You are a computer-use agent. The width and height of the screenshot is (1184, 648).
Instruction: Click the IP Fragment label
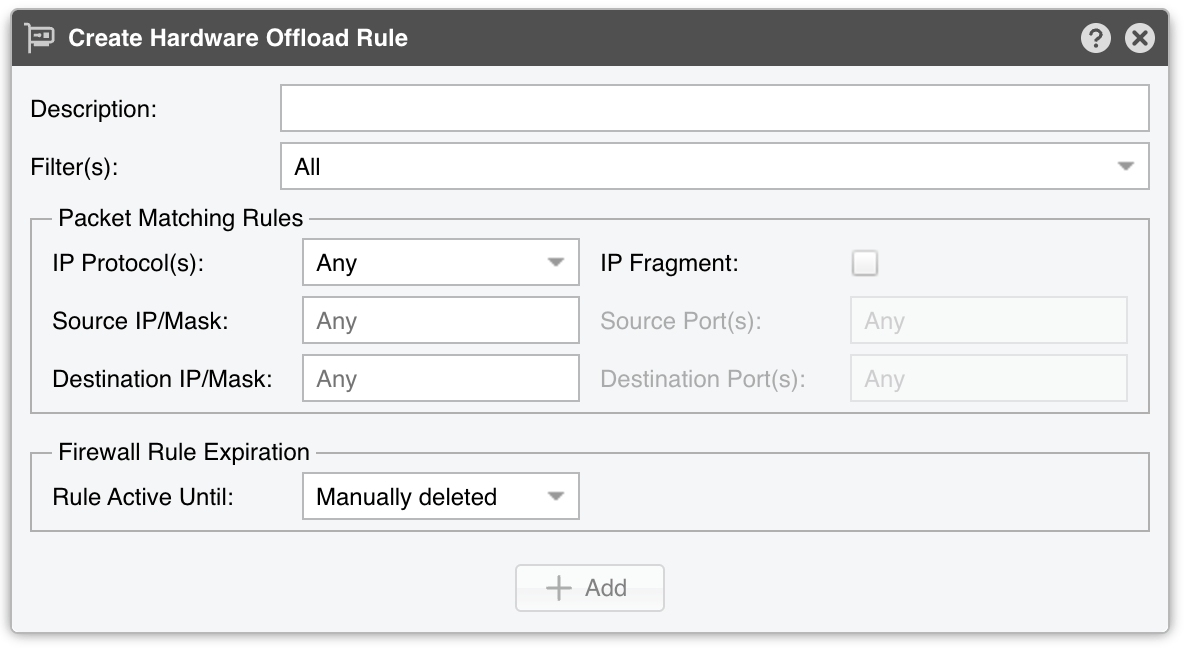pyautogui.click(x=669, y=263)
